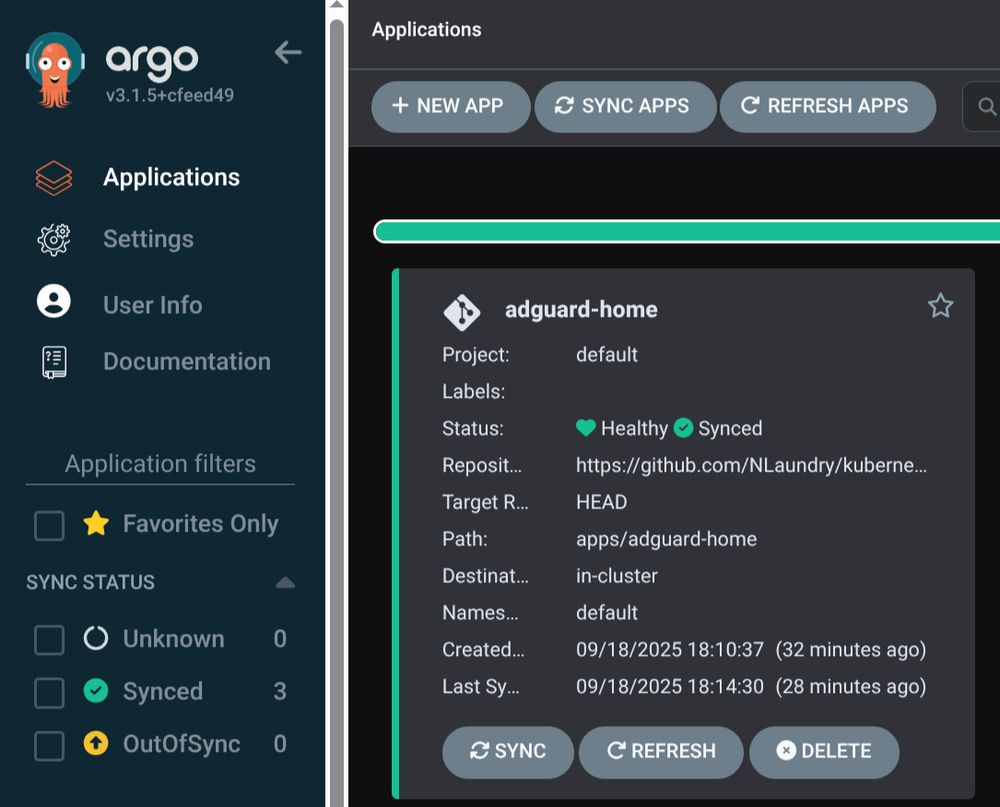Image resolution: width=1000 pixels, height=807 pixels.
Task: Open the User Info menu item
Action: tap(153, 305)
